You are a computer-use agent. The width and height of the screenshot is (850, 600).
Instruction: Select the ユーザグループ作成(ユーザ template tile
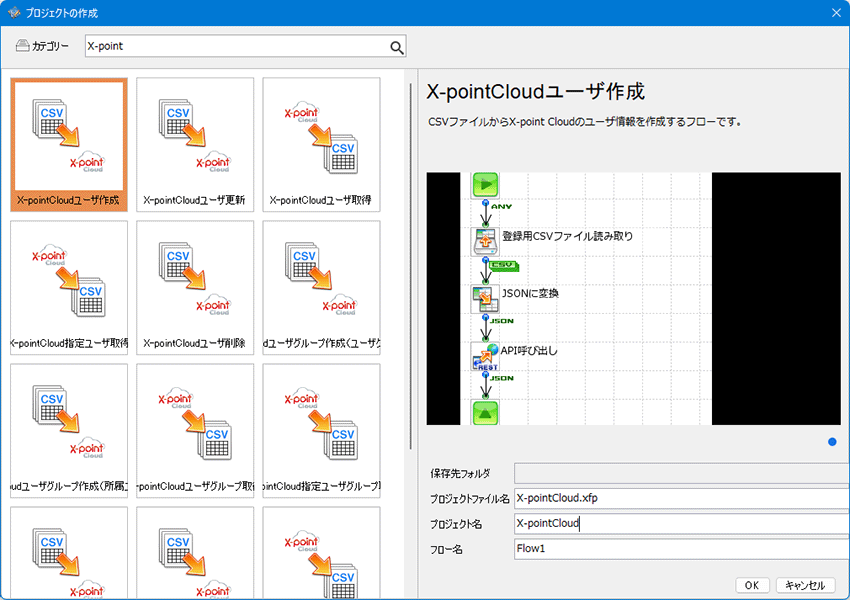point(321,287)
